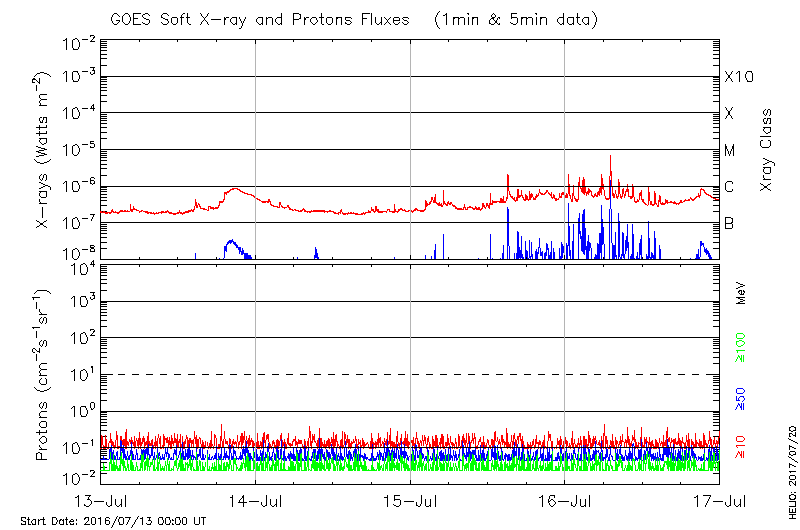
Task: Select the 16-Jul tick label
Action: click(565, 499)
